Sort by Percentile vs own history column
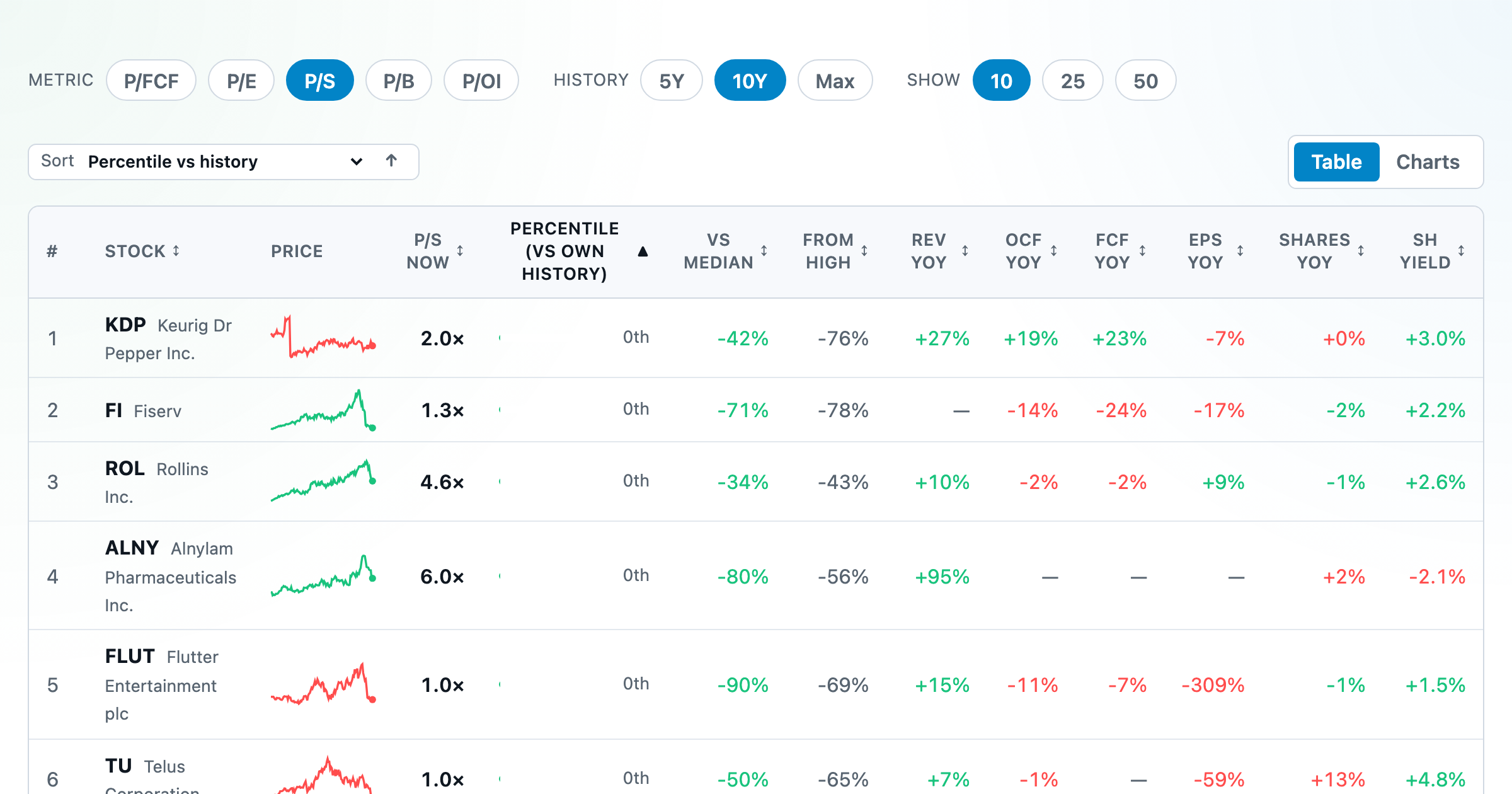 (x=578, y=251)
